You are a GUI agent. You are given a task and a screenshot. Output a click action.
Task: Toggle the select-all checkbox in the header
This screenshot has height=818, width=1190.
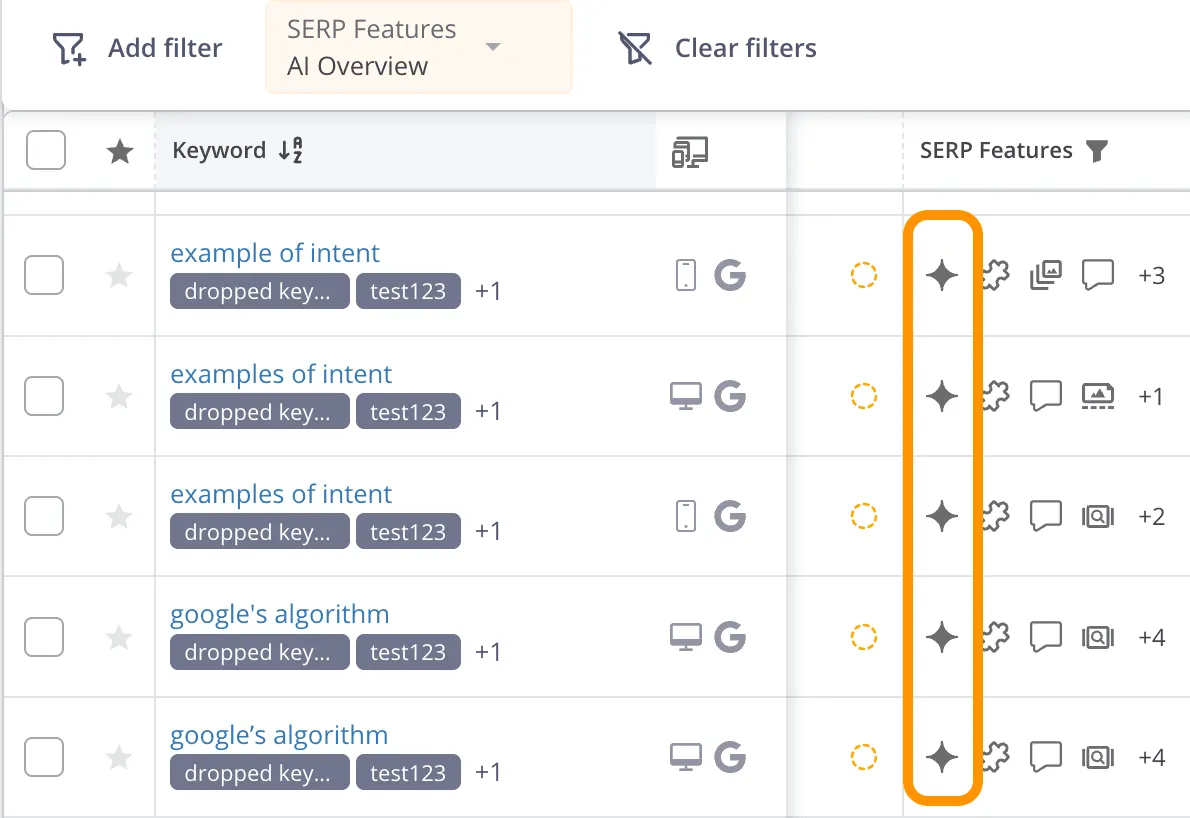click(46, 150)
